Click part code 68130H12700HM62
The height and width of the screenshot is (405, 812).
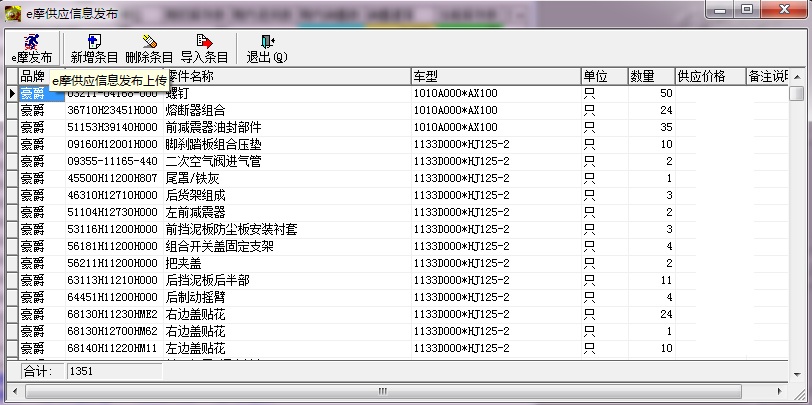click(x=112, y=331)
